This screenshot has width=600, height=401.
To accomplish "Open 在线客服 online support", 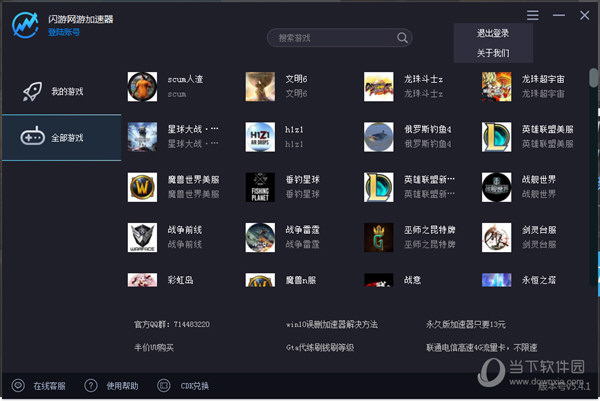I will (x=49, y=386).
